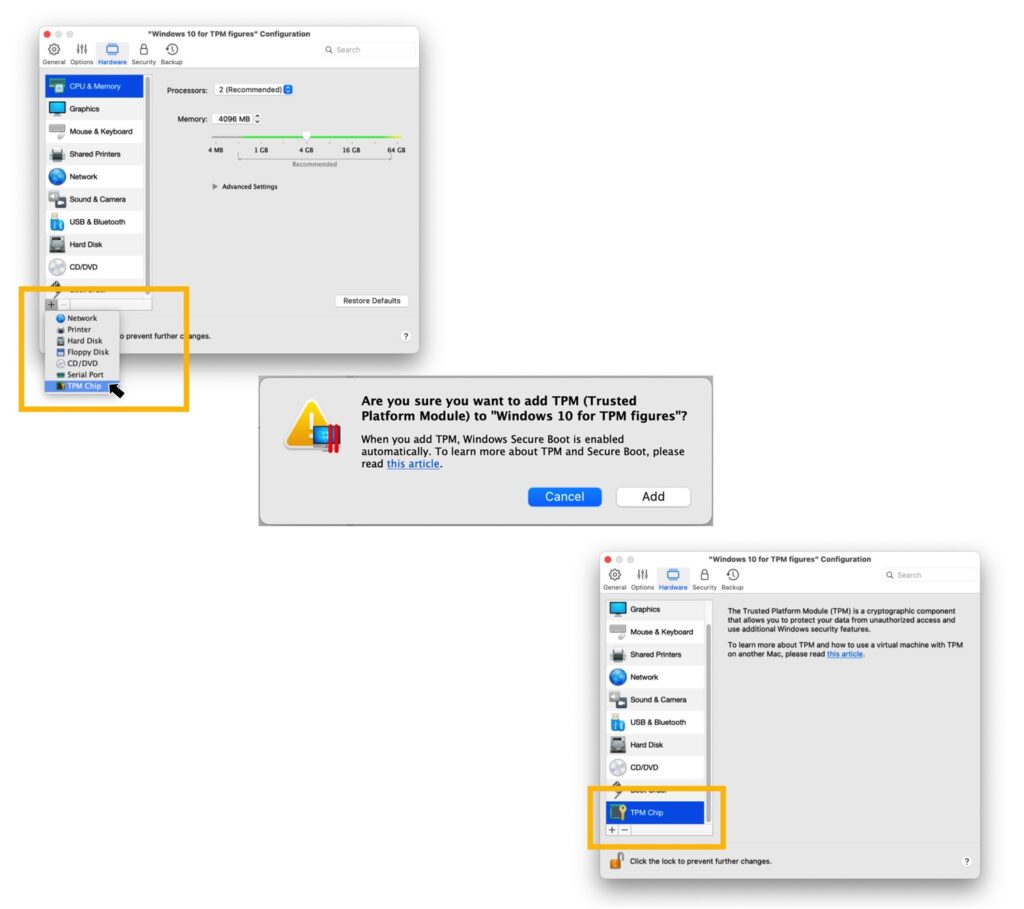Choose Serial Port in the add-device menu

[84, 375]
